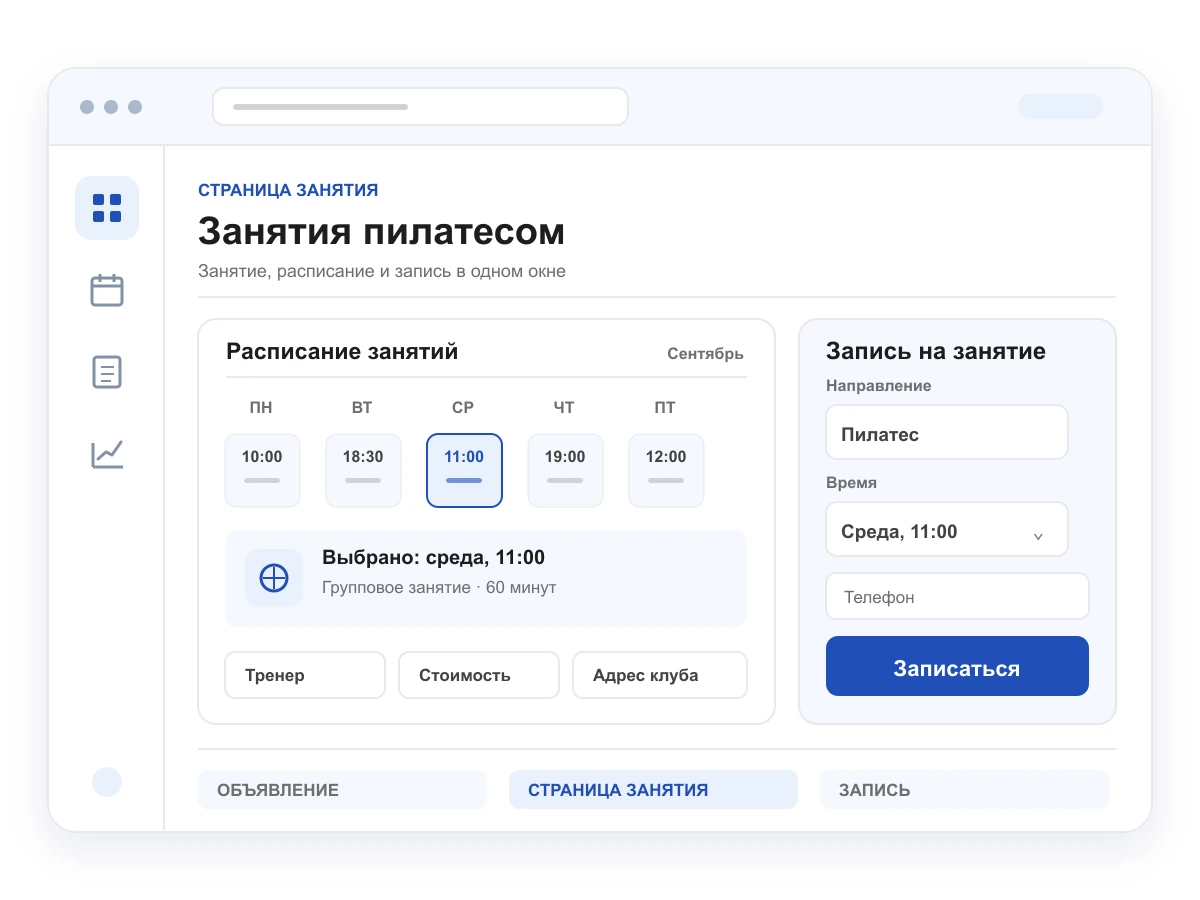Image resolution: width=1200 pixels, height=900 pixels.
Task: Click the Занятия пилатесом heading
Action: point(381,231)
